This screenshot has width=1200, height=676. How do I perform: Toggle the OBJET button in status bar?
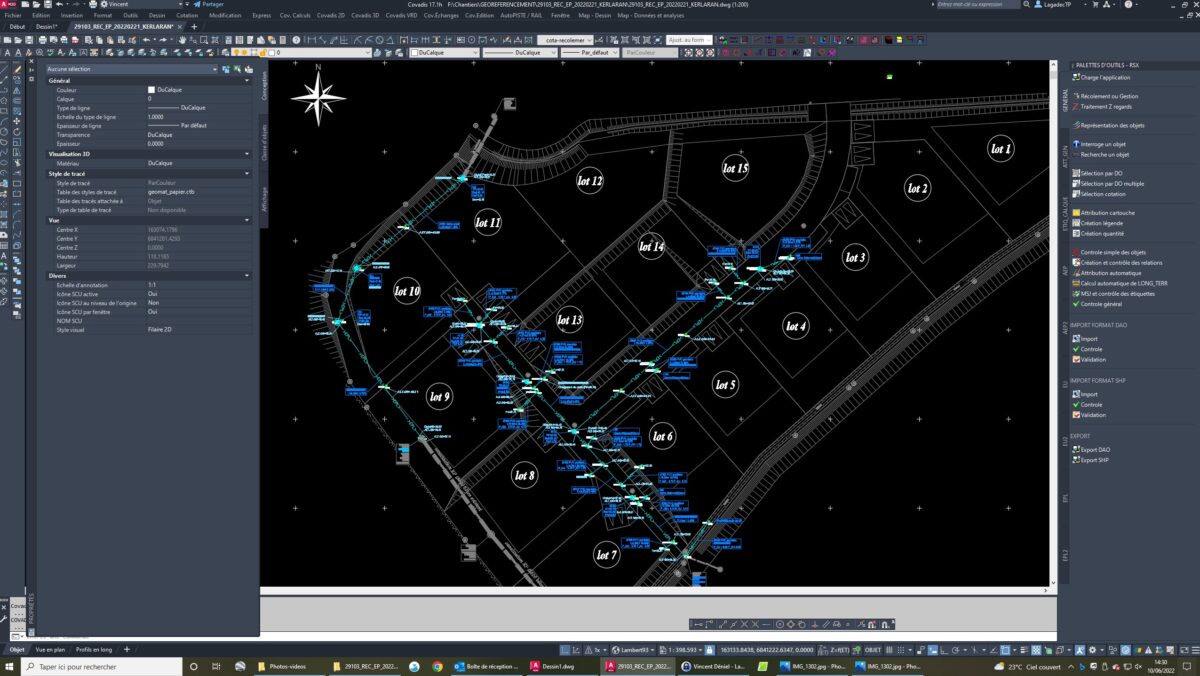pyautogui.click(x=872, y=650)
